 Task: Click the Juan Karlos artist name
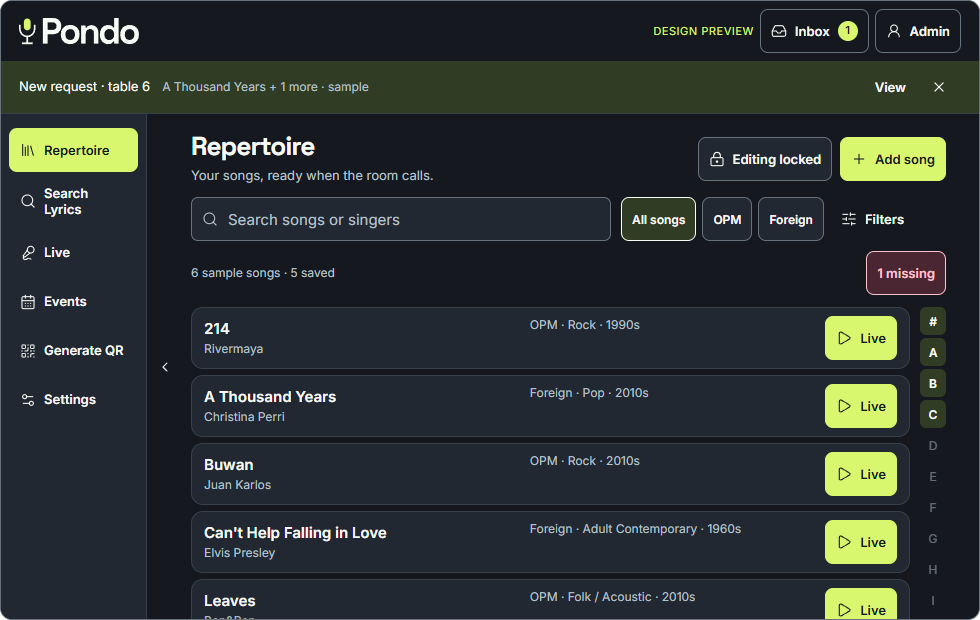238,485
